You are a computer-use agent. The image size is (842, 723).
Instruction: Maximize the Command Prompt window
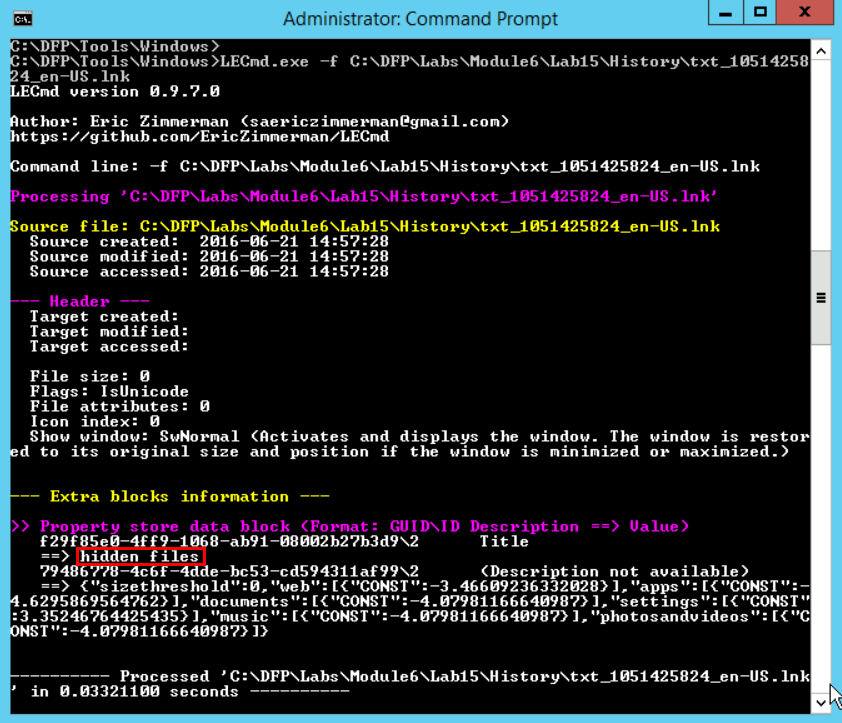coord(761,14)
